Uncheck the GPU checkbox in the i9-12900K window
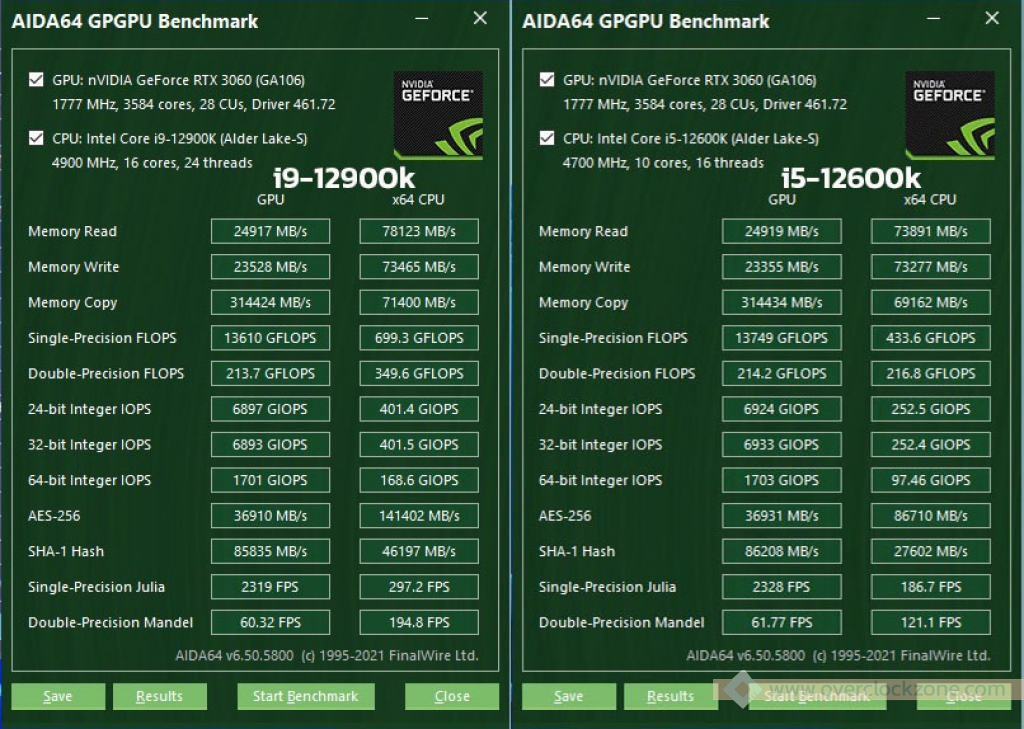The image size is (1024, 729). [36, 80]
